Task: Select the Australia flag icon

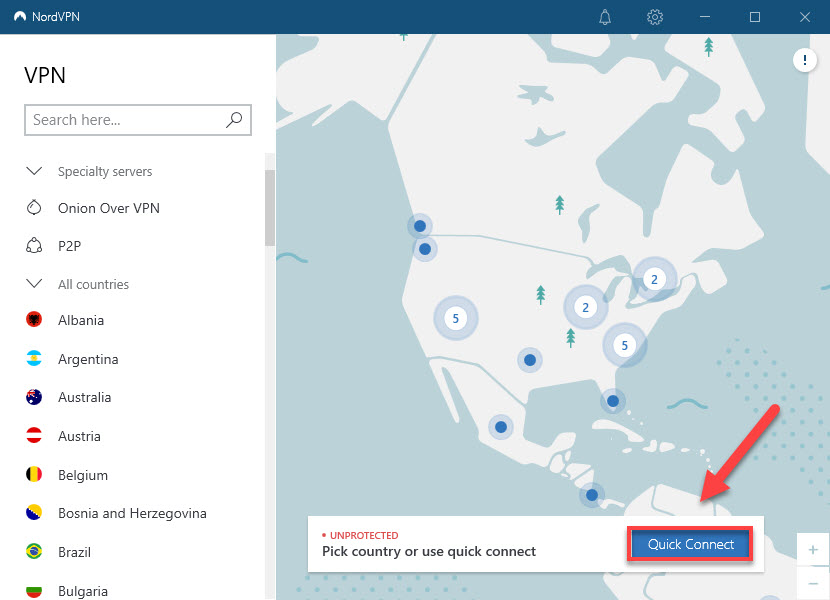Action: (34, 397)
